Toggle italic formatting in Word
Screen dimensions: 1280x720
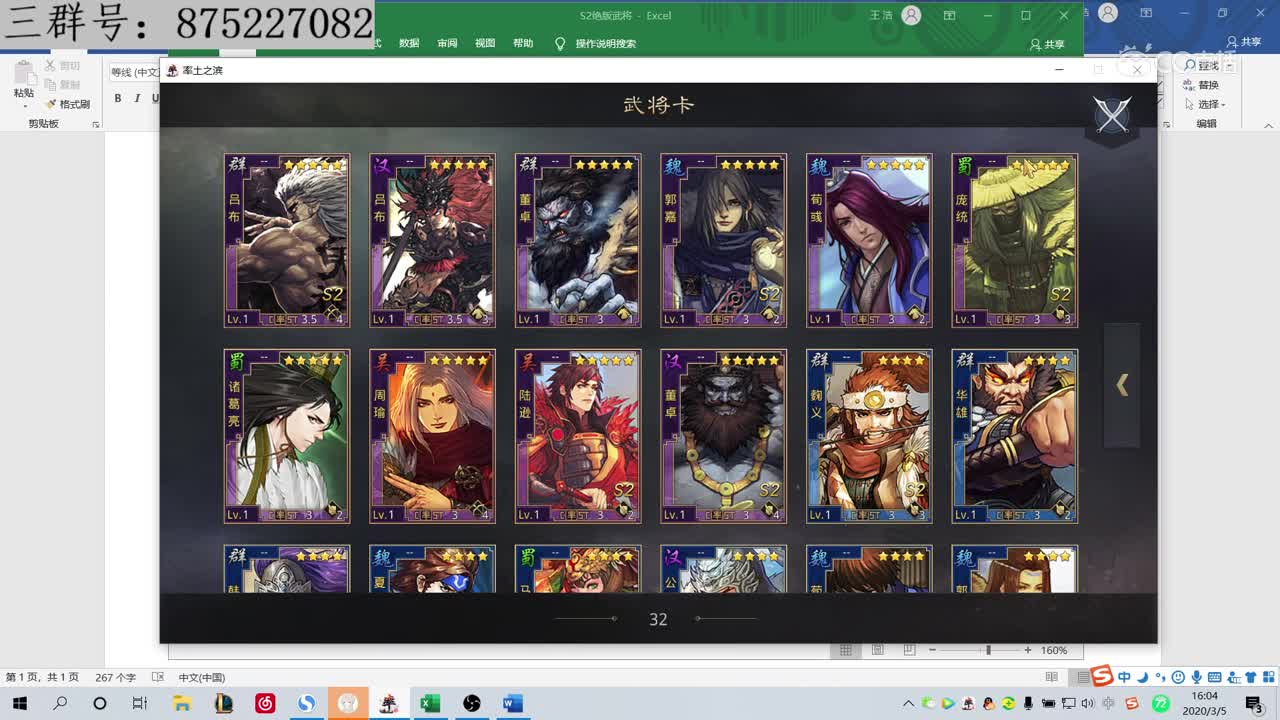(x=136, y=98)
